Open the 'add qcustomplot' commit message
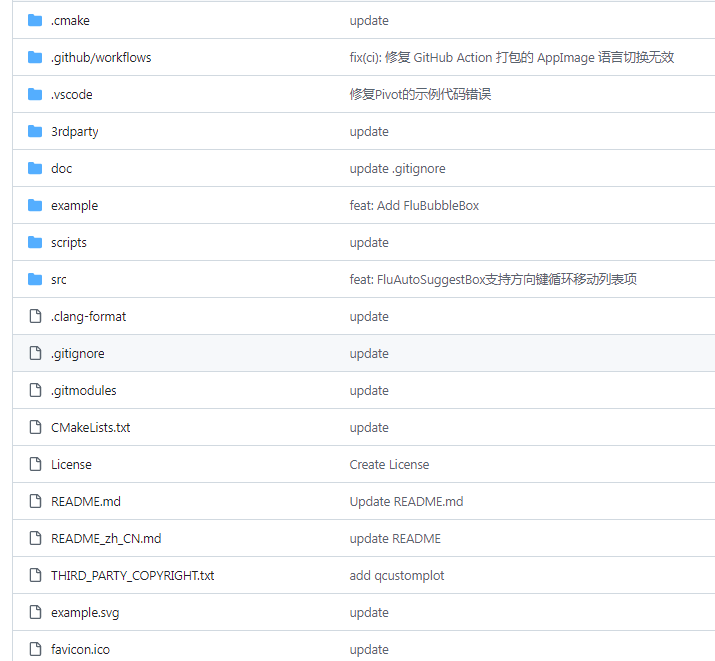 click(x=397, y=576)
